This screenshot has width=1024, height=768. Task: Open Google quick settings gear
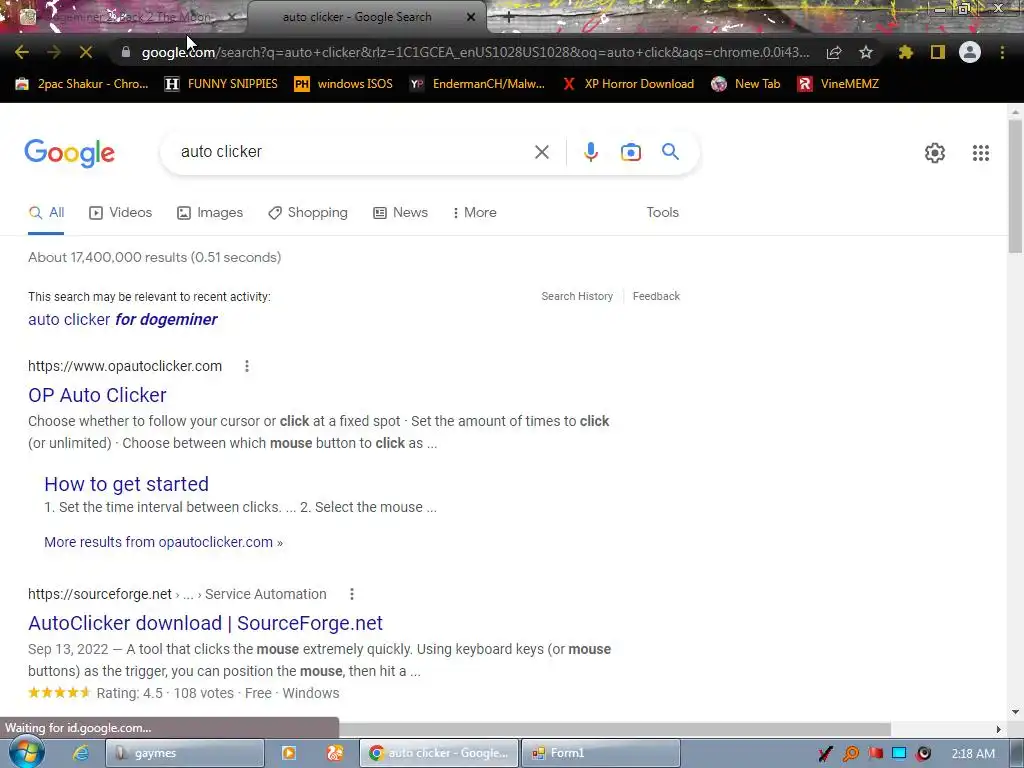point(935,153)
